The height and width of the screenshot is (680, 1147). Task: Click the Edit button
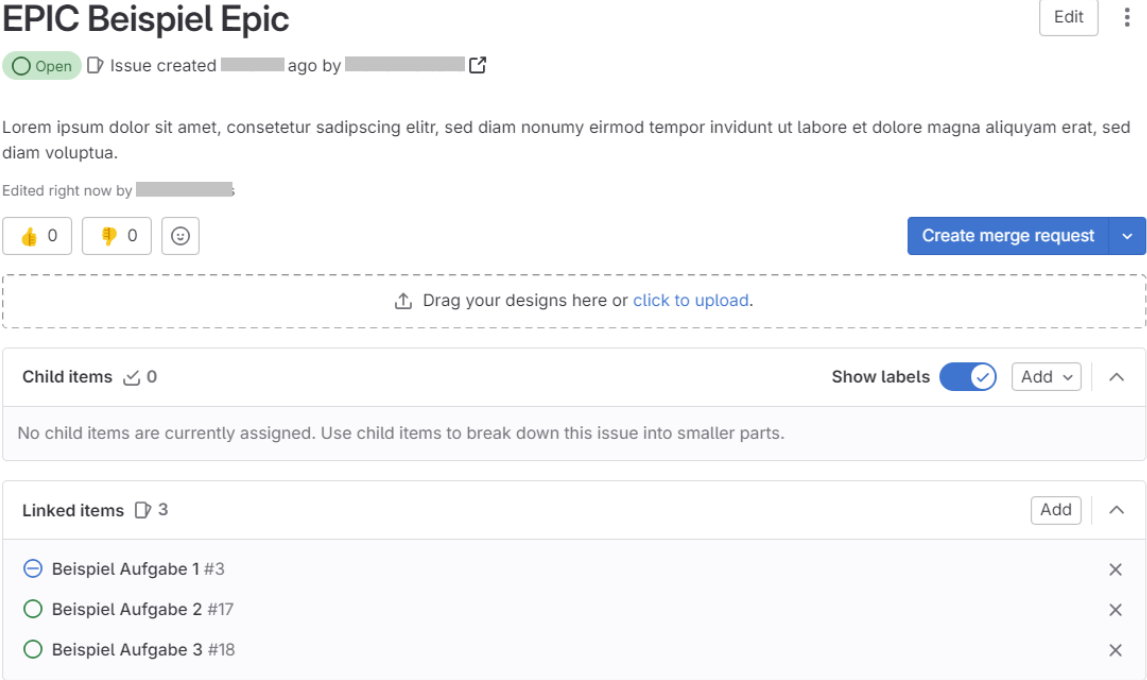pyautogui.click(x=1068, y=17)
